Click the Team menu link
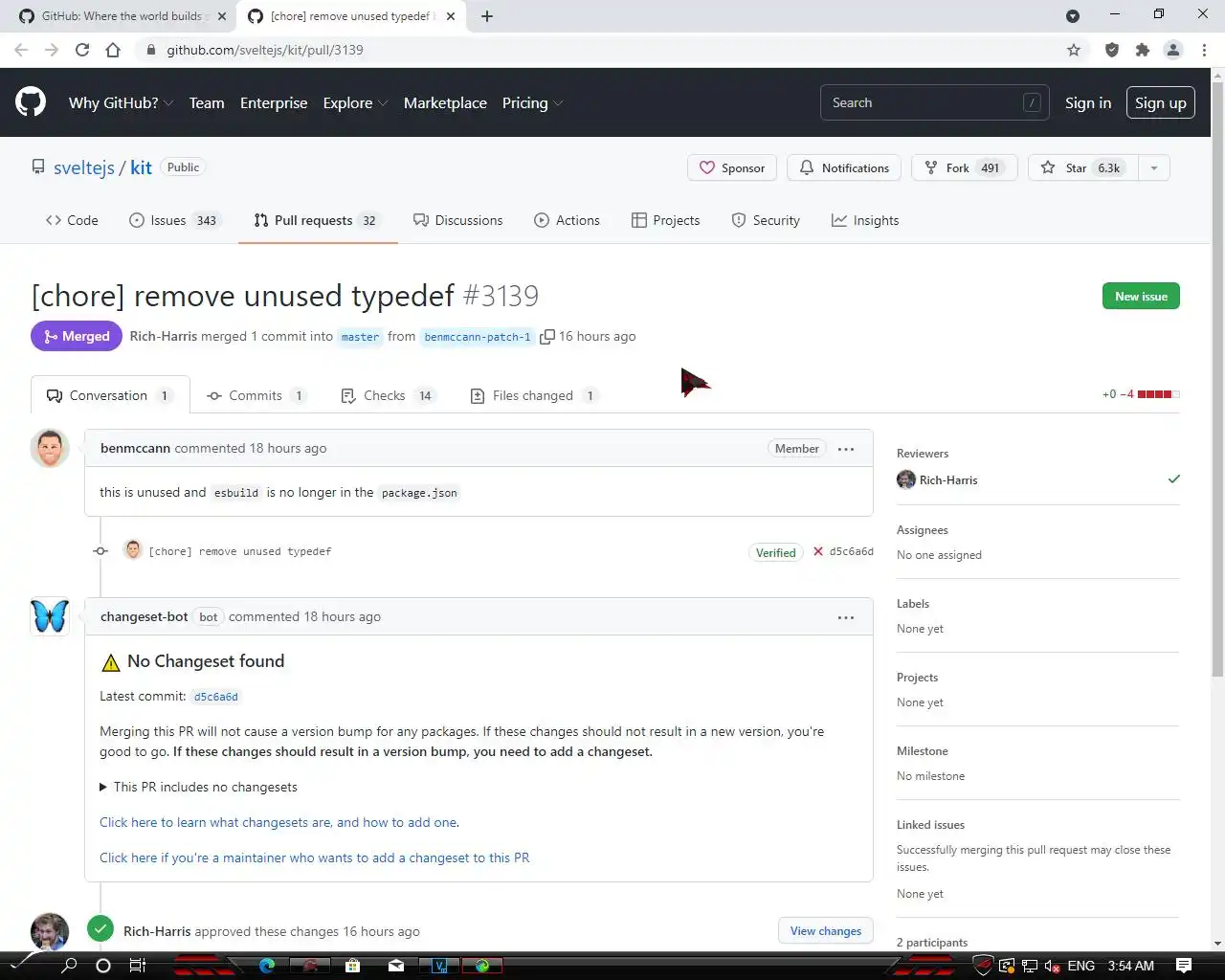This screenshot has width=1225, height=980. tap(207, 102)
